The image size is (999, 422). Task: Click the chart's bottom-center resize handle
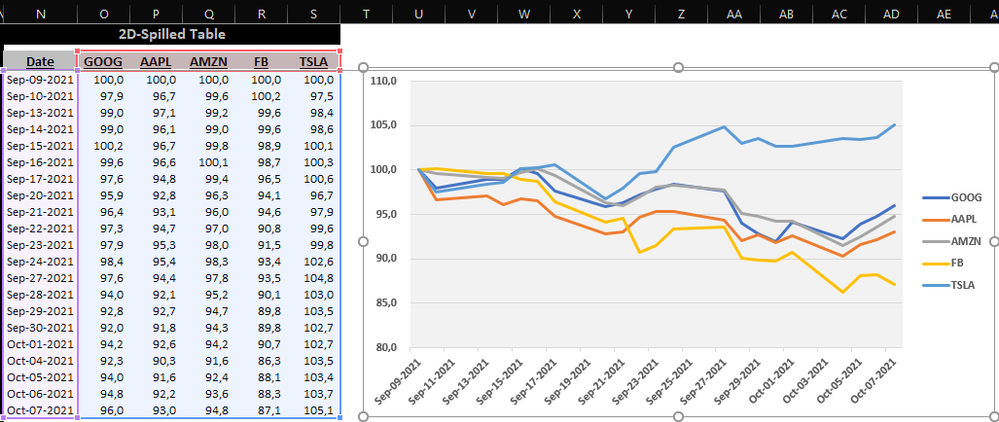[x=679, y=416]
